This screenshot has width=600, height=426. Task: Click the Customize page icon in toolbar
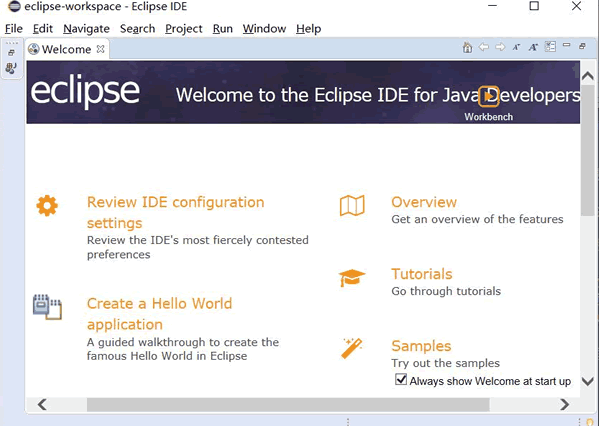(x=550, y=47)
